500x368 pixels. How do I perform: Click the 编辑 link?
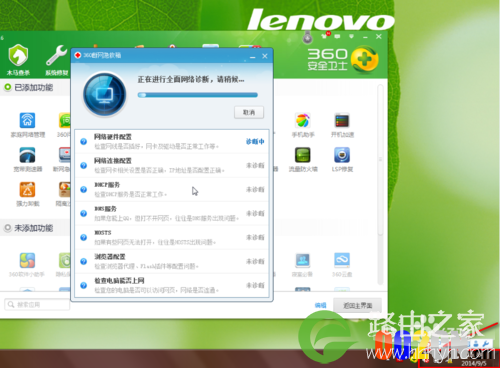pos(320,305)
